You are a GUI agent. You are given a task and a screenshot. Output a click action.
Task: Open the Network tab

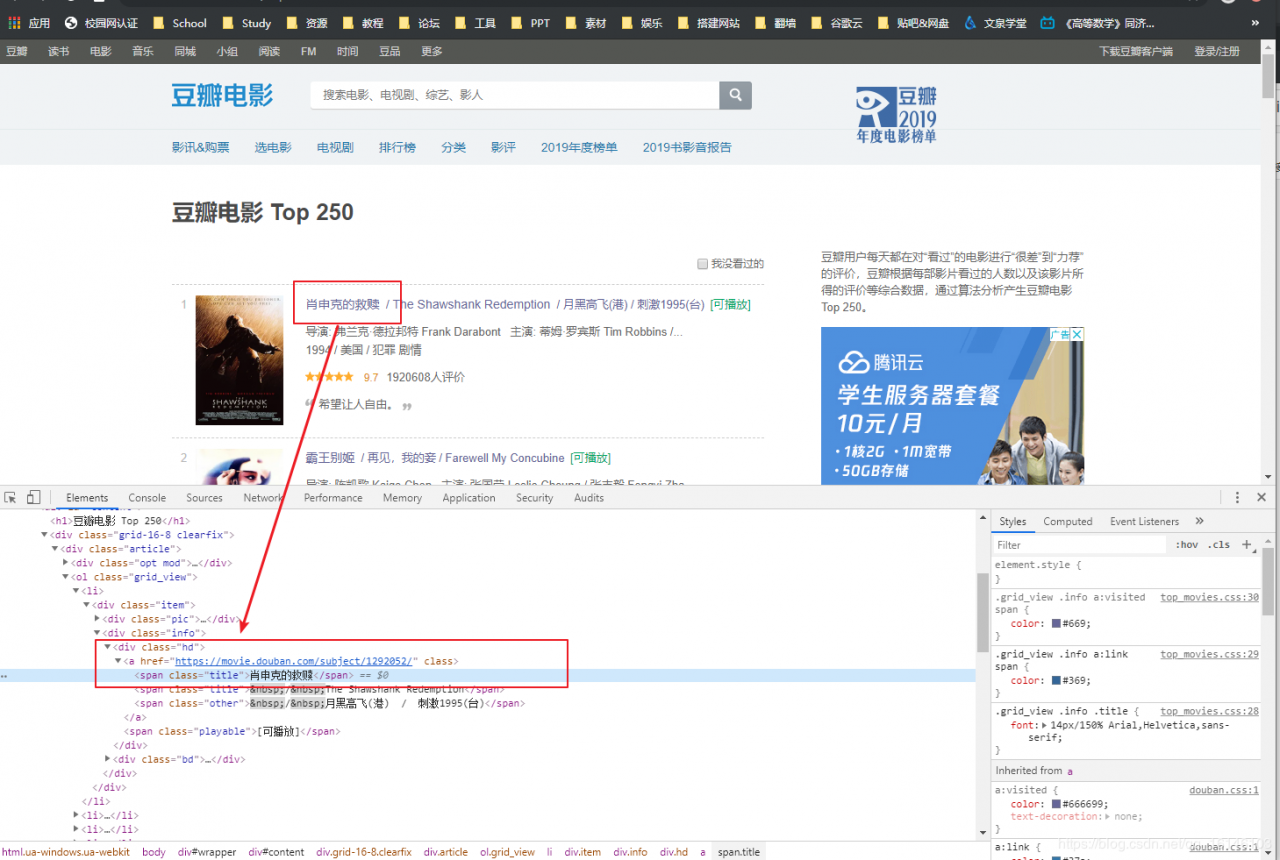(x=263, y=498)
